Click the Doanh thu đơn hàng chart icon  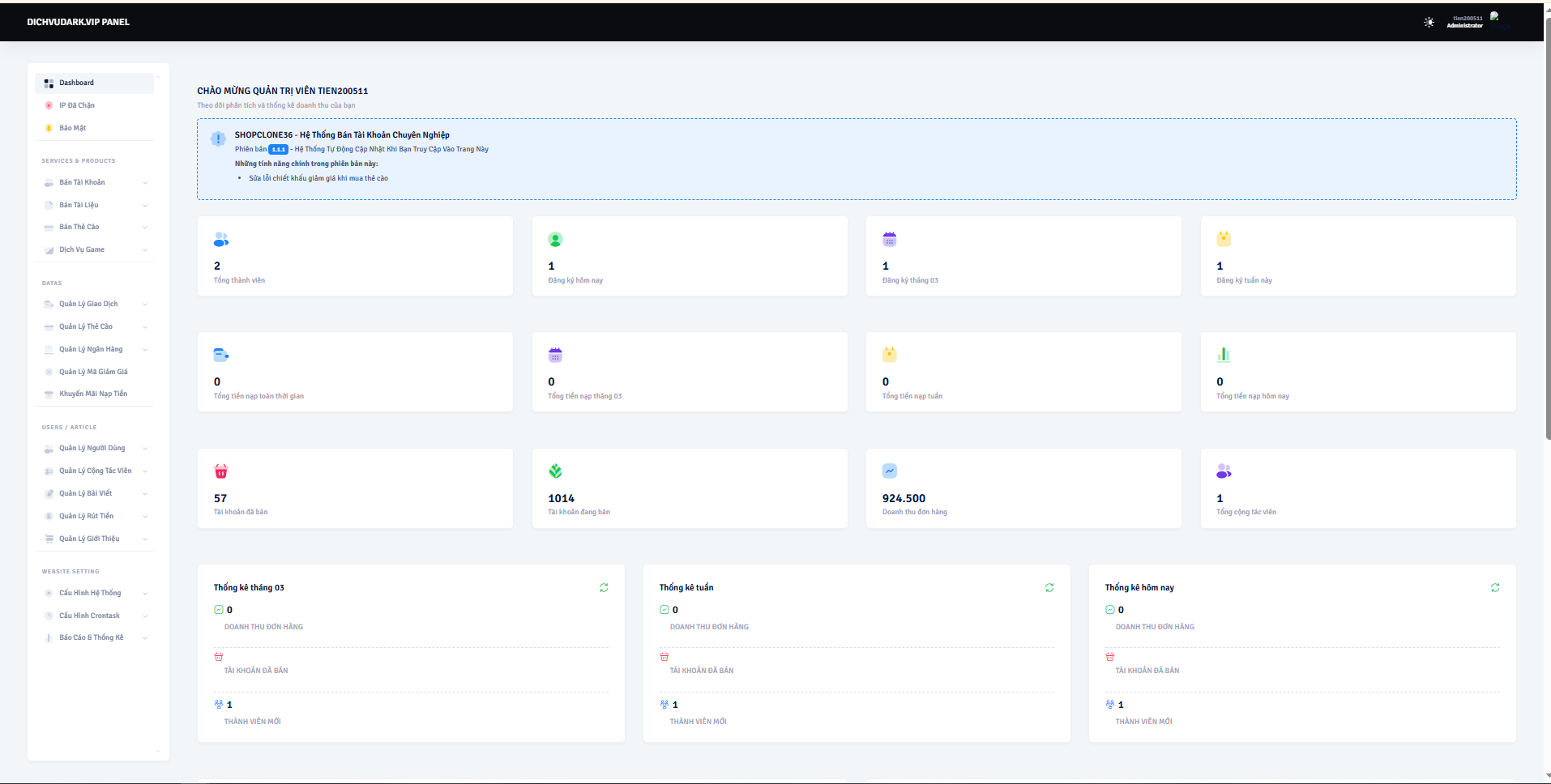coord(890,471)
